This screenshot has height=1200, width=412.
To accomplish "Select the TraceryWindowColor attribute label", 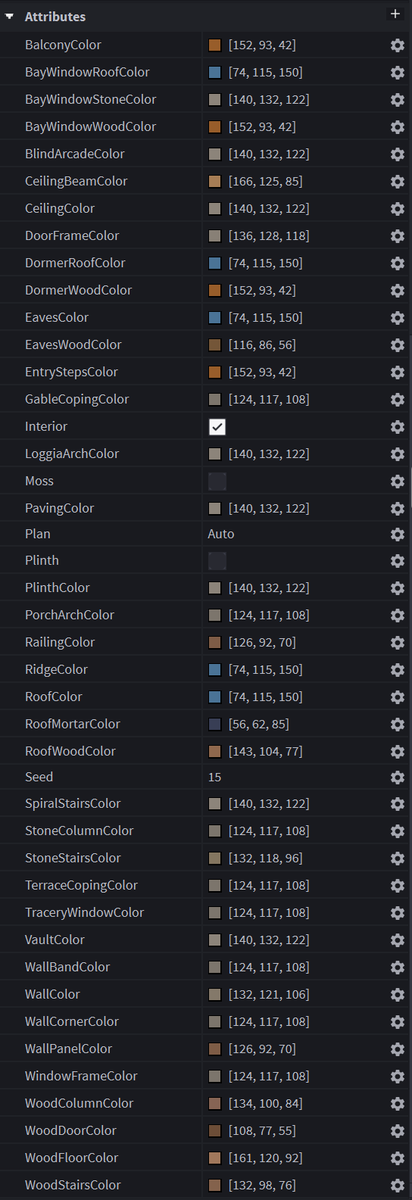I will coord(84,913).
